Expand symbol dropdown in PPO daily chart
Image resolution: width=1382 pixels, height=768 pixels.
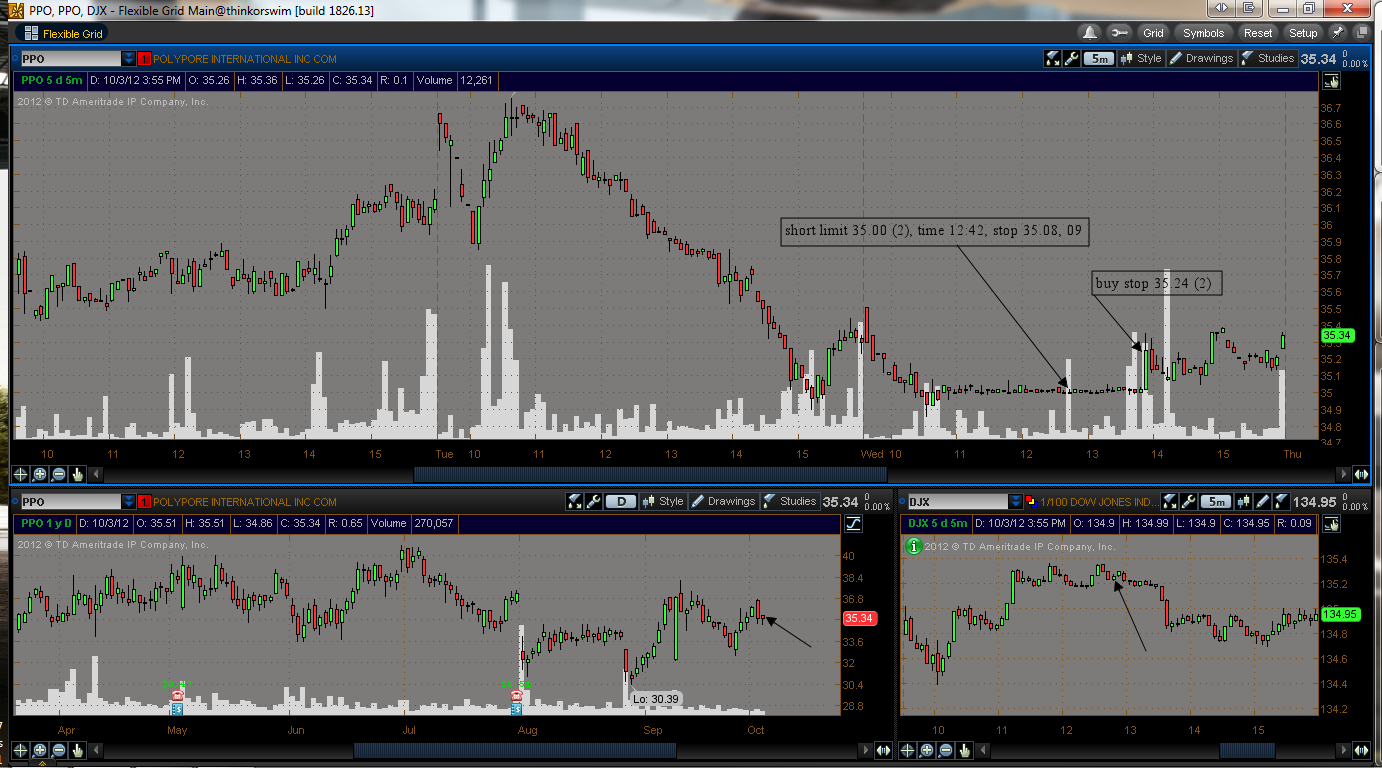[x=129, y=501]
